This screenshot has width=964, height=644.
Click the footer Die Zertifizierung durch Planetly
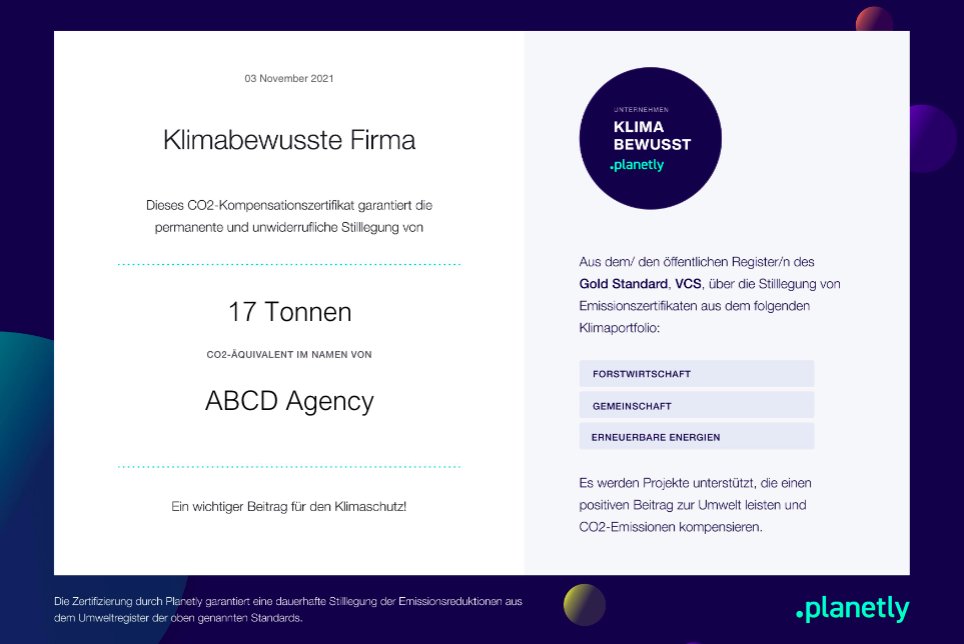pyautogui.click(x=288, y=602)
